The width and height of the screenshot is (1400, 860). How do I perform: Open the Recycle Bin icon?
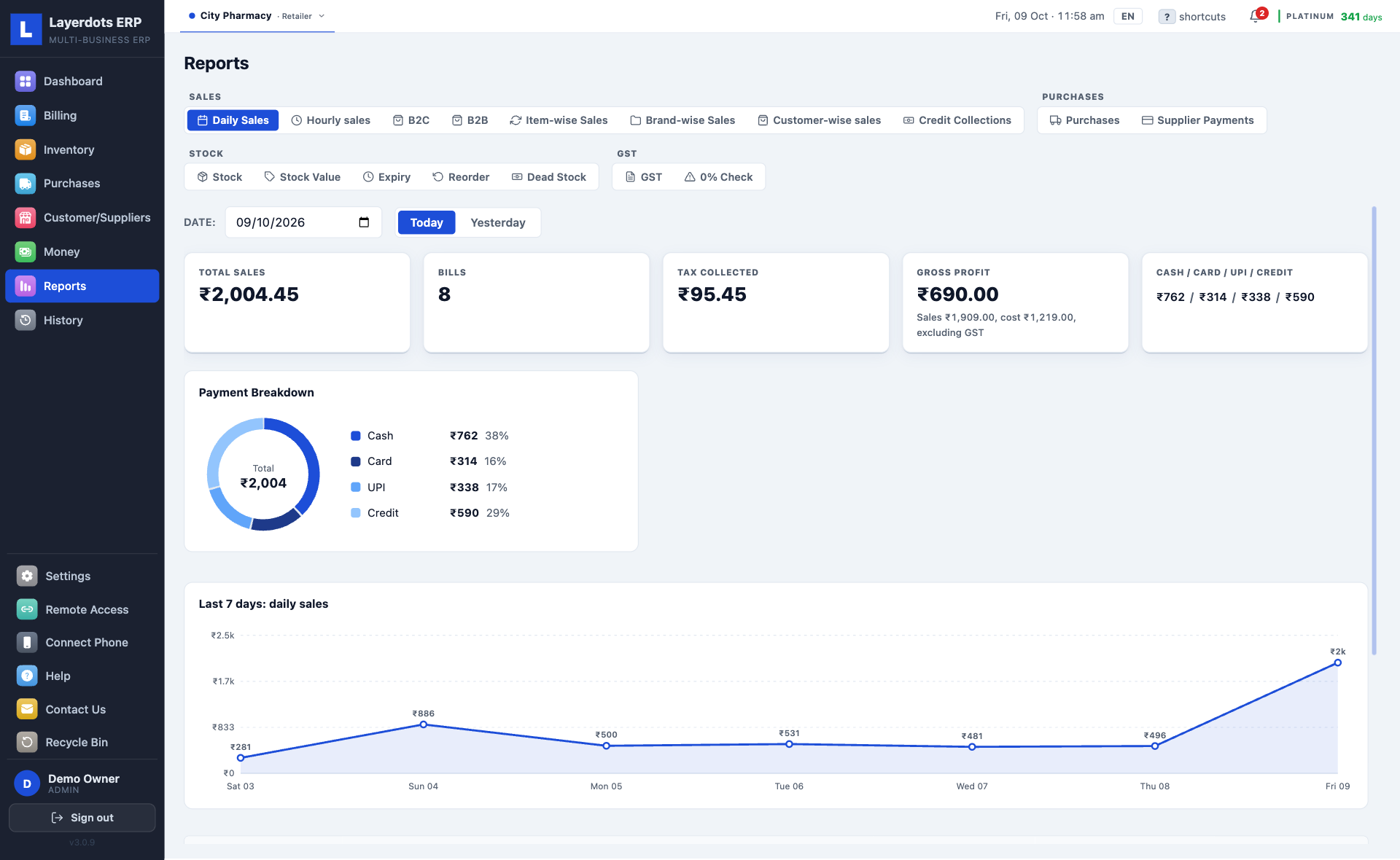(27, 742)
